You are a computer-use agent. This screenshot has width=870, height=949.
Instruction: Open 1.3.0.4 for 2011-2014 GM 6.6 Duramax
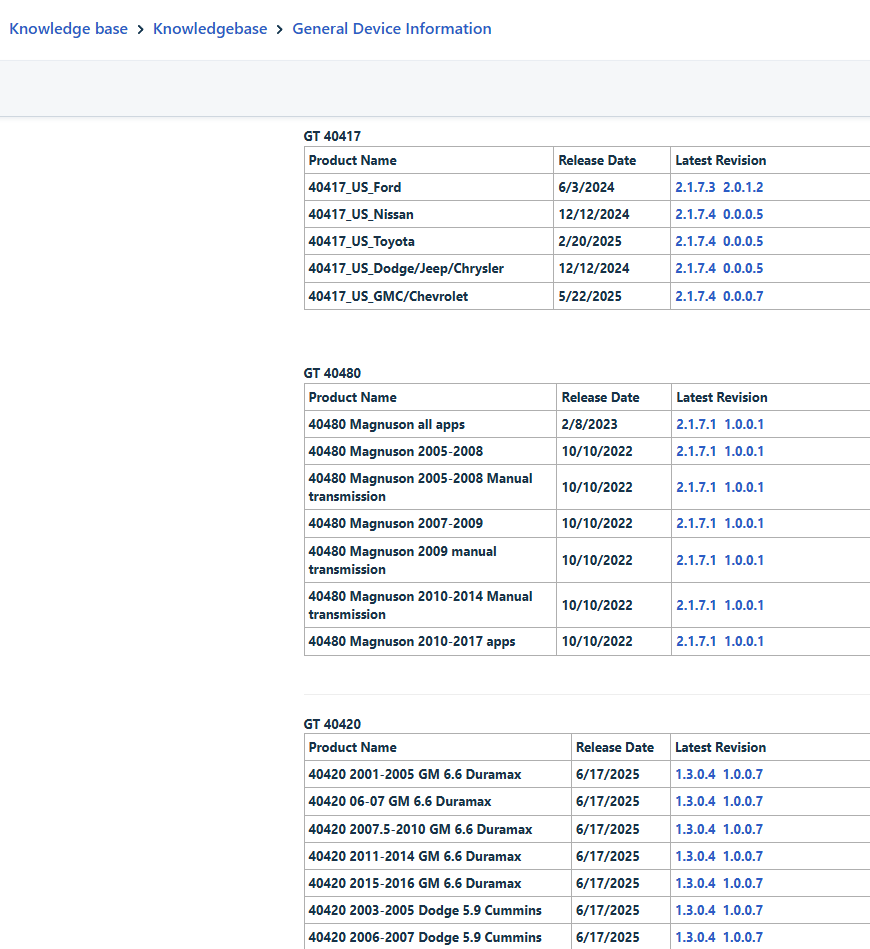point(695,856)
